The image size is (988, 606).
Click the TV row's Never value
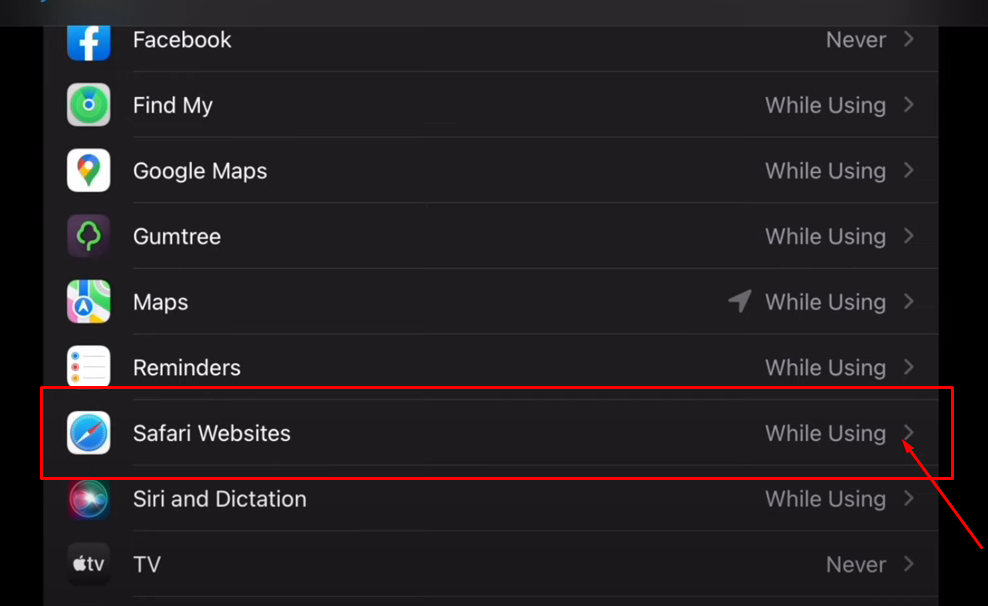856,564
